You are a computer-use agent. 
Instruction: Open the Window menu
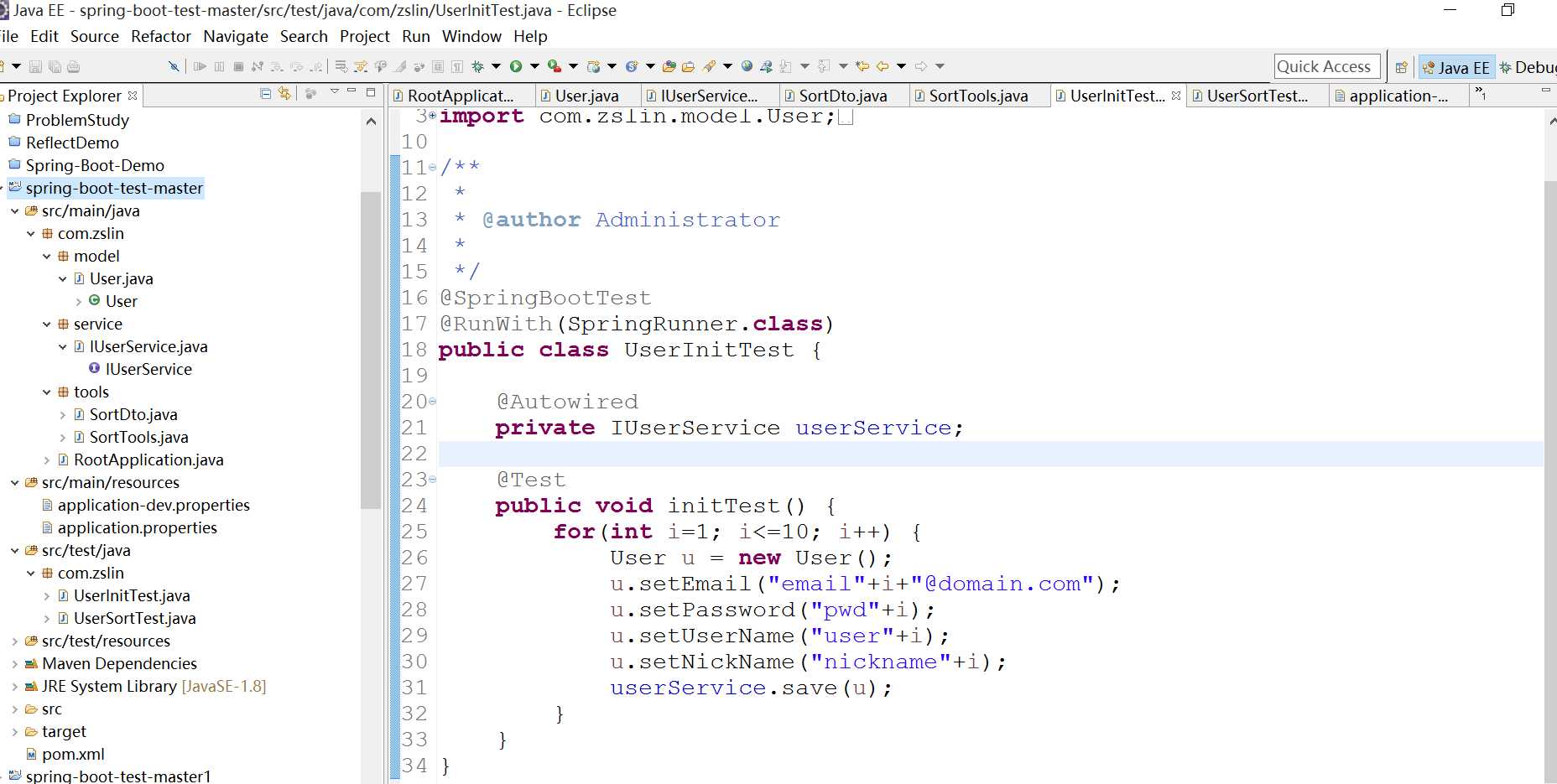pos(471,36)
